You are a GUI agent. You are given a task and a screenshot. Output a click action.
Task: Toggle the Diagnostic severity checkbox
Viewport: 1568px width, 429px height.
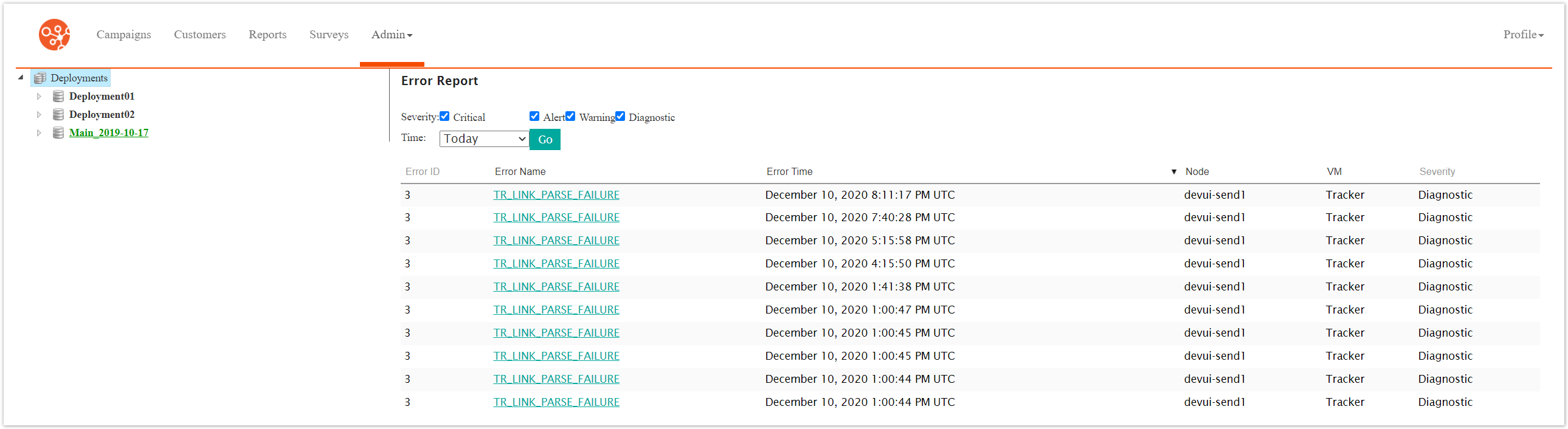[620, 115]
